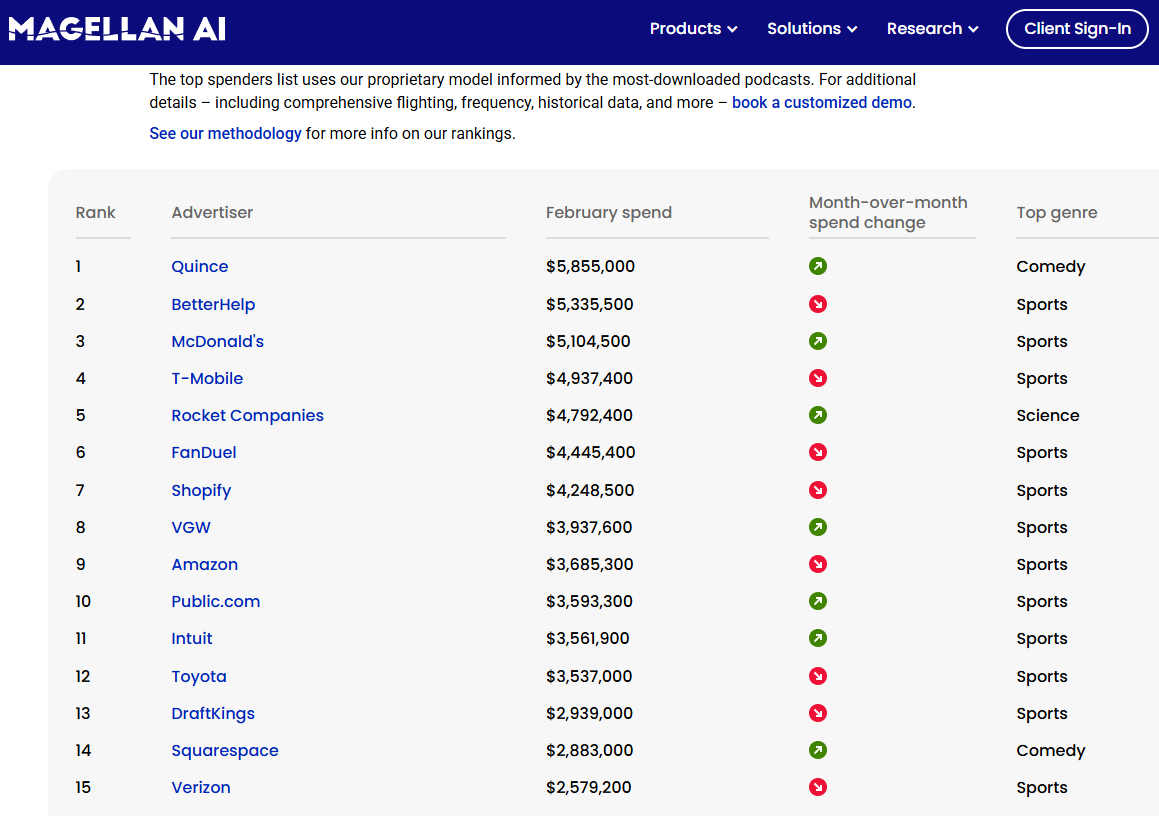The image size is (1159, 816).
Task: Open the Solutions dropdown menu
Action: coord(812,29)
